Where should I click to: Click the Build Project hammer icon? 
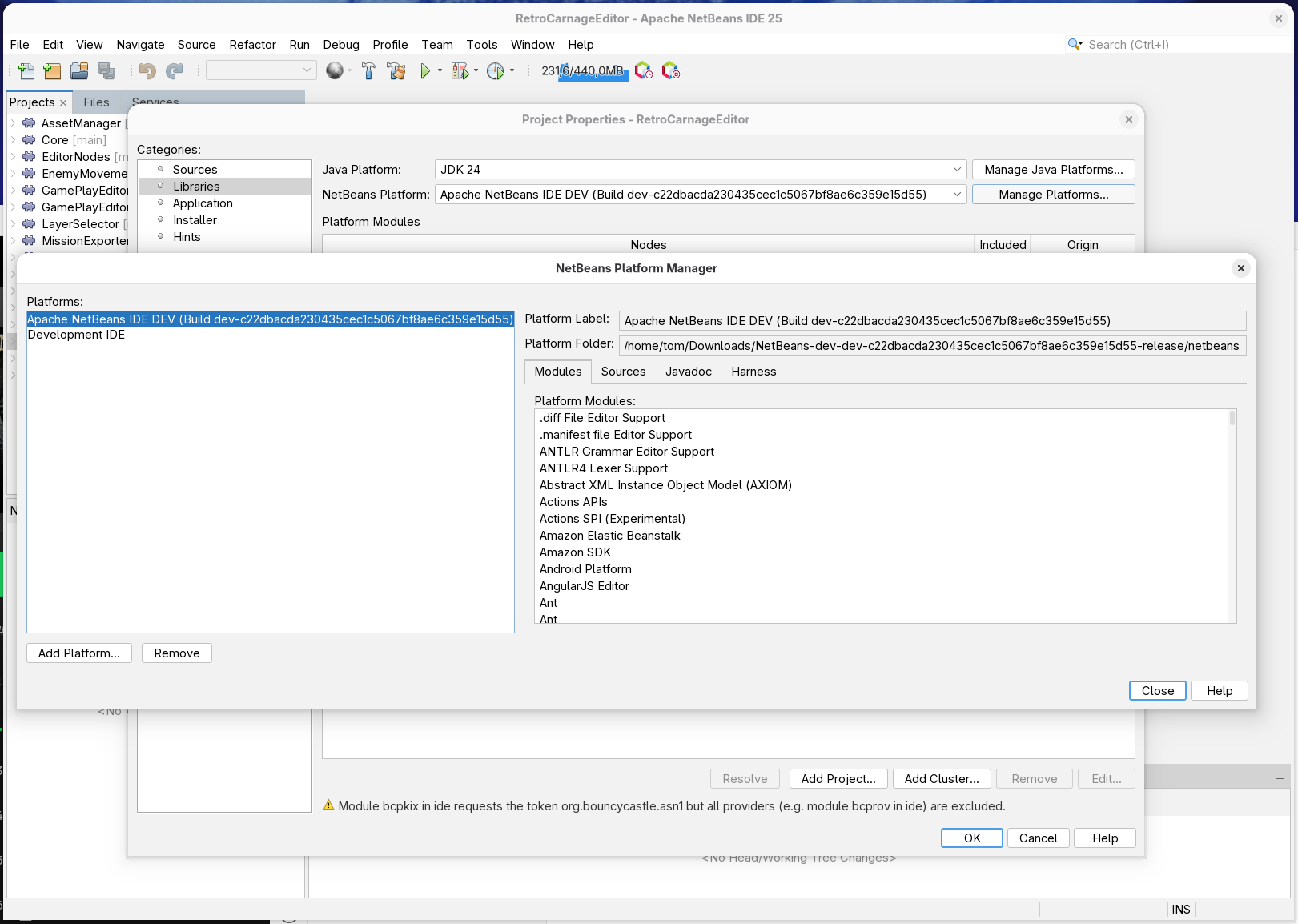[x=368, y=71]
